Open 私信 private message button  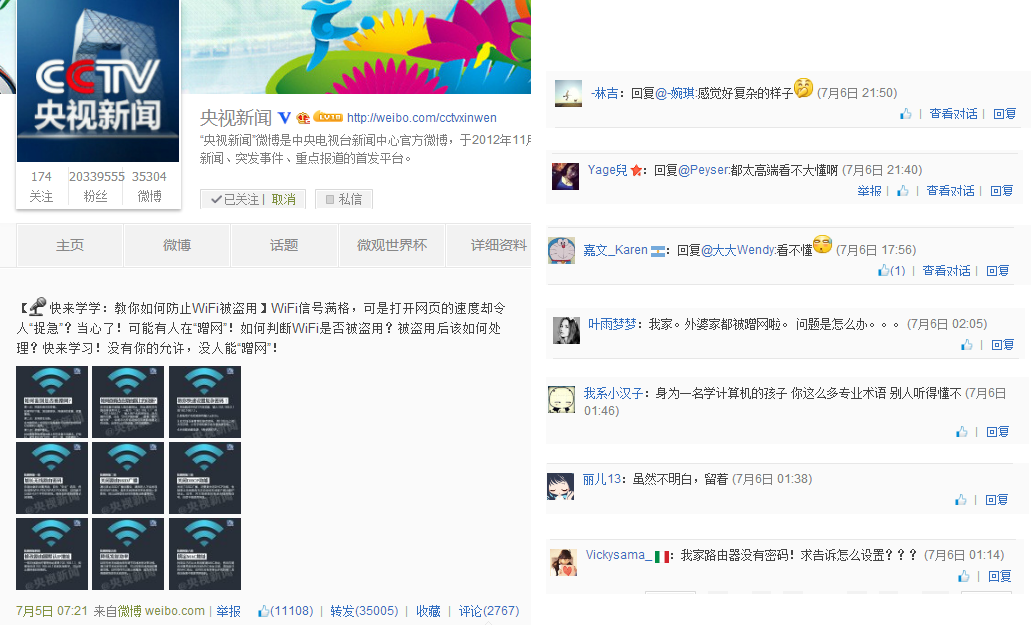(x=344, y=199)
